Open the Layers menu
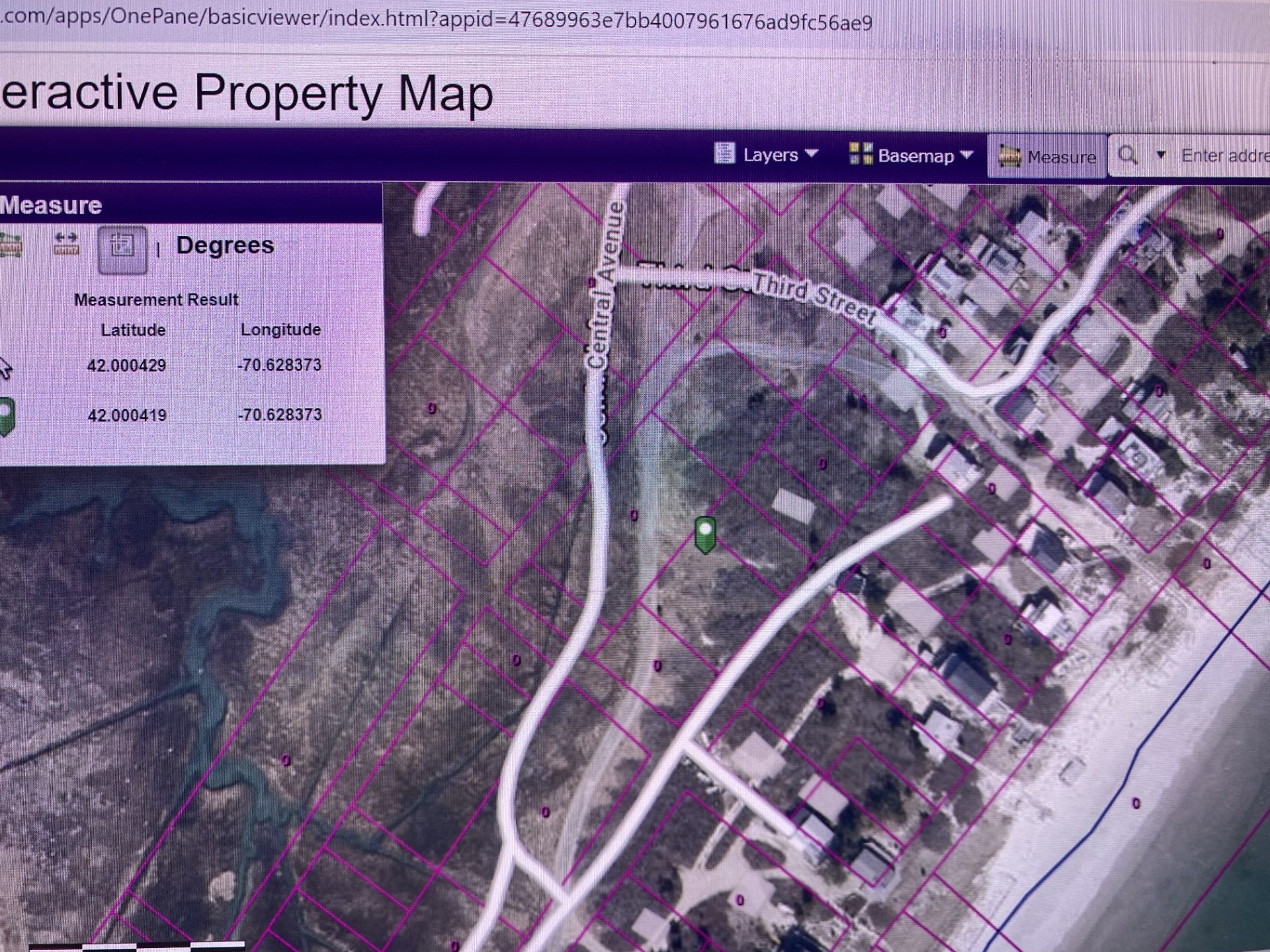 click(767, 154)
